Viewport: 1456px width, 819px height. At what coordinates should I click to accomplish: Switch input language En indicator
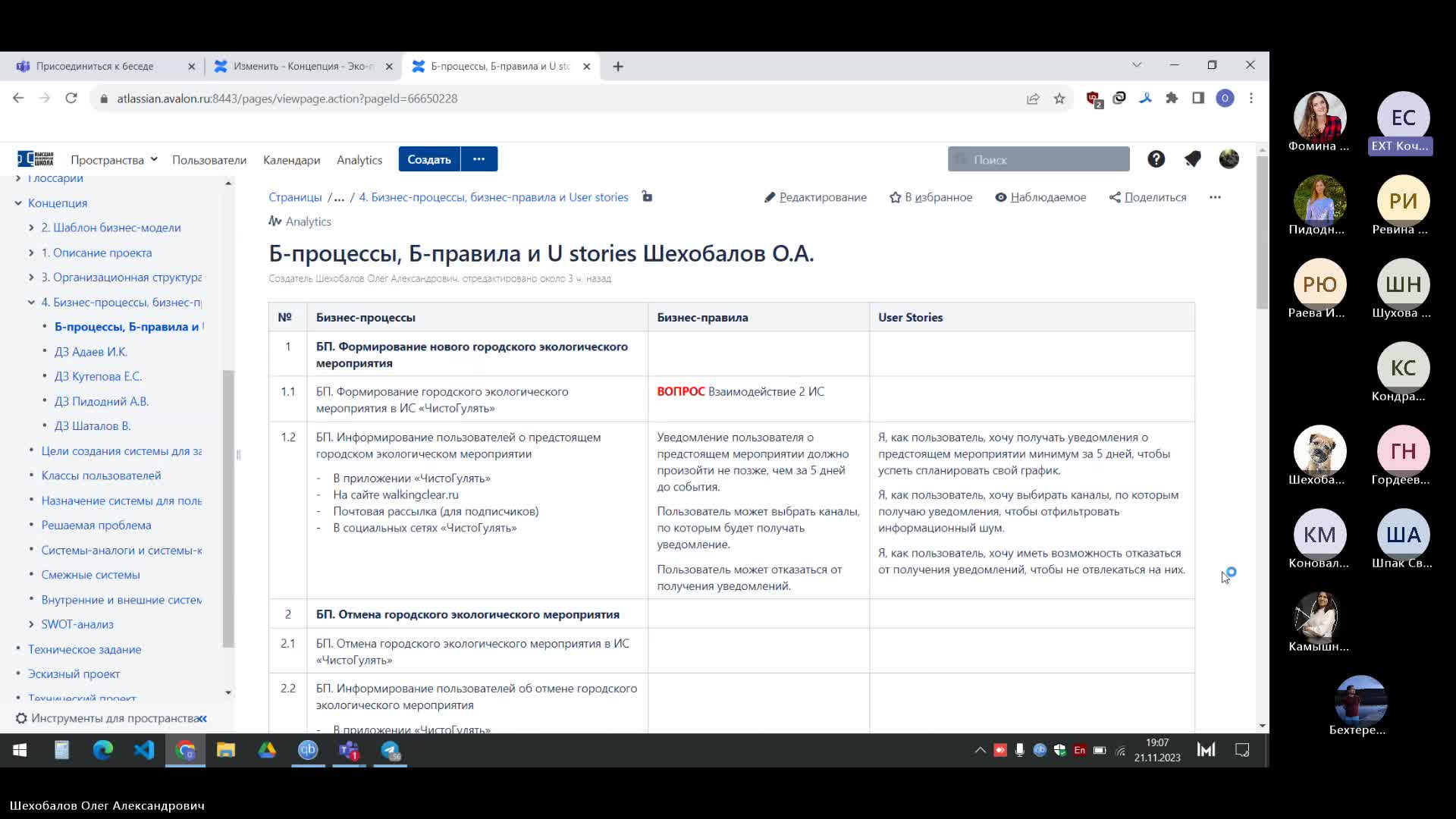[1079, 750]
